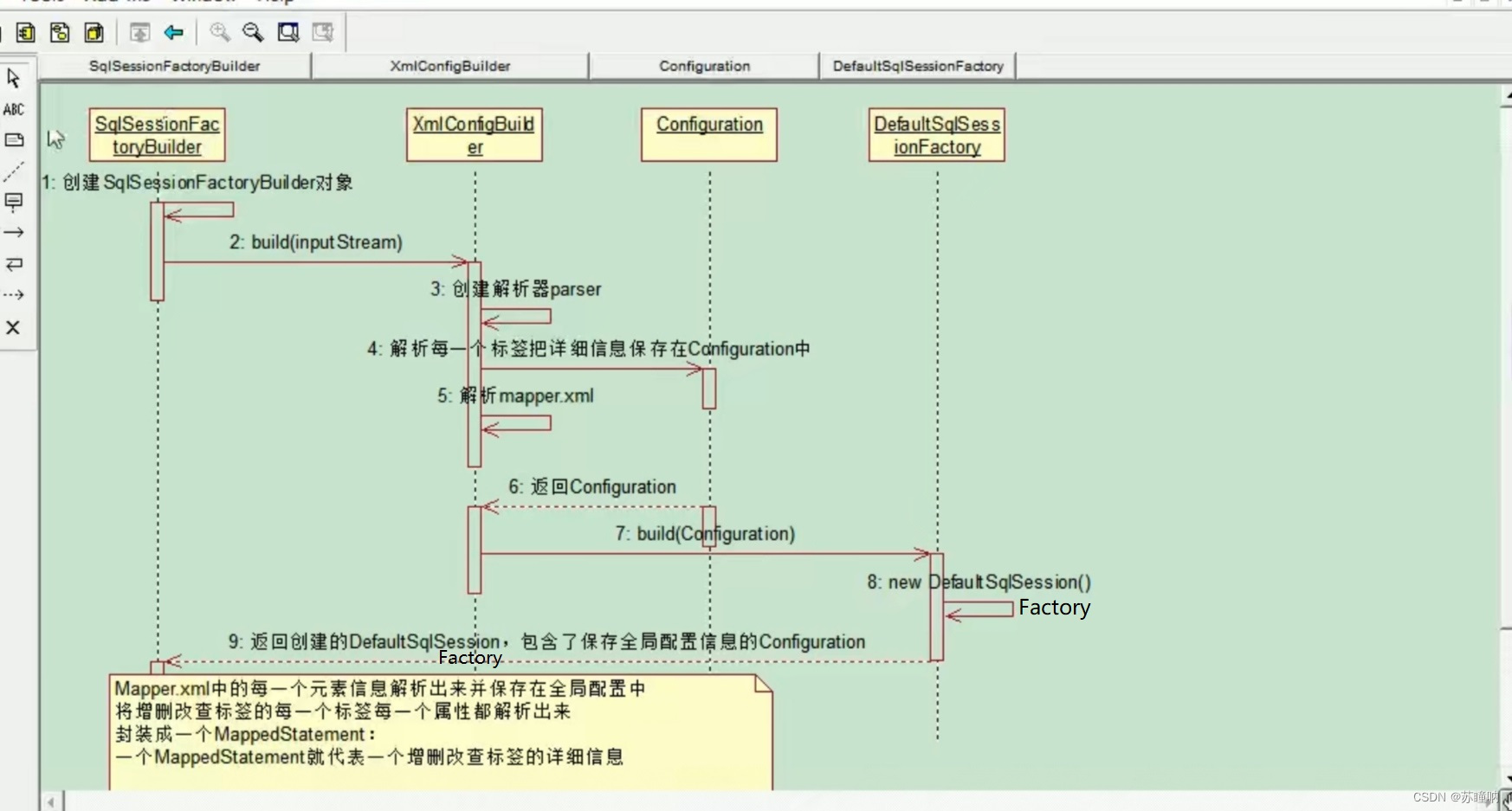Click the Zoom Out magnifier icon
This screenshot has width=1512, height=811.
(253, 33)
